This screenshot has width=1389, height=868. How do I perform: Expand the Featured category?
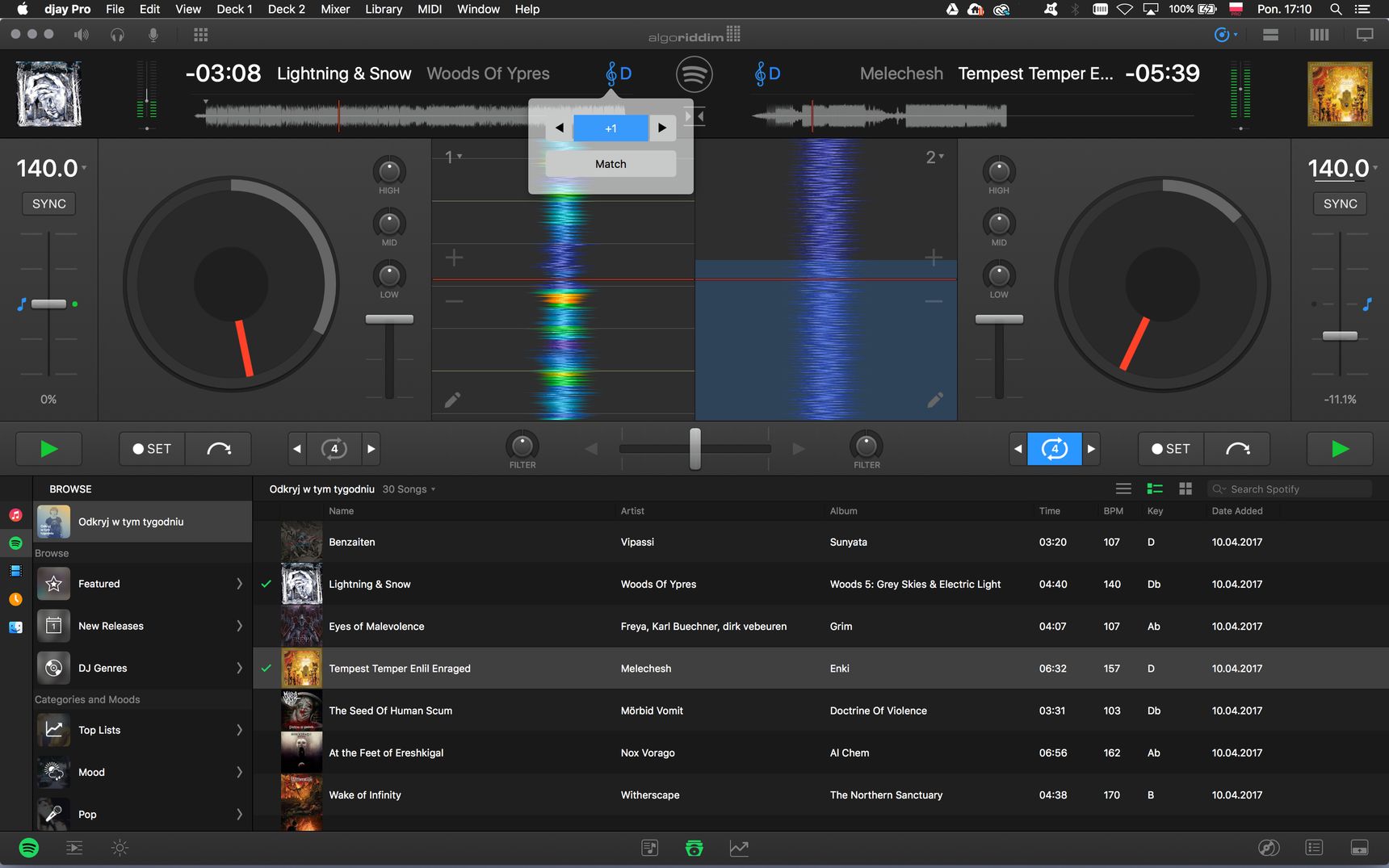point(239,584)
